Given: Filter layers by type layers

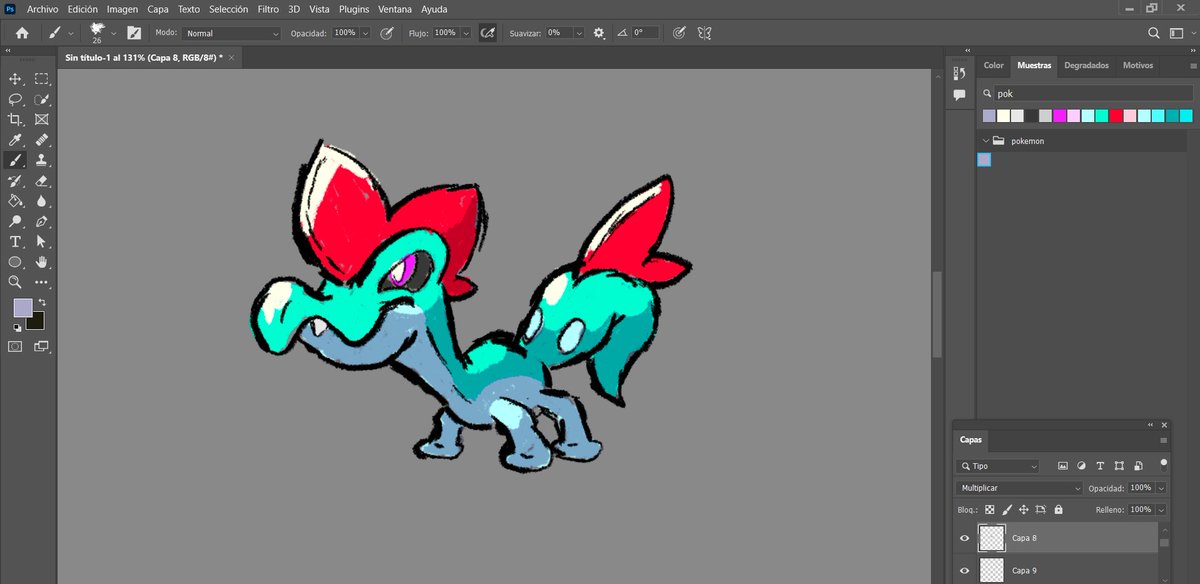Looking at the screenshot, I should [x=1100, y=466].
